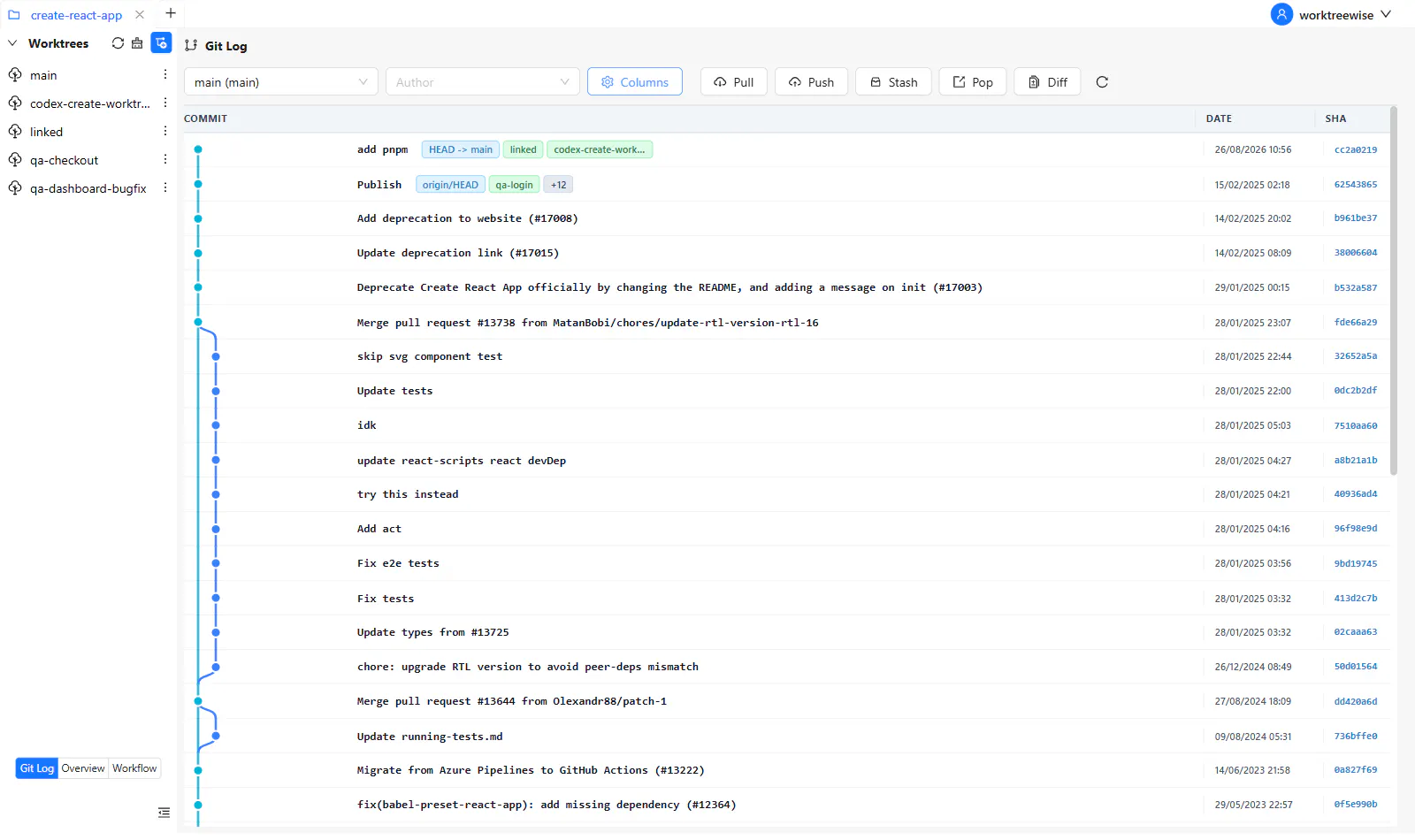The height and width of the screenshot is (840, 1415).
Task: Click the codex-create-work... branch tag
Action: (x=600, y=149)
